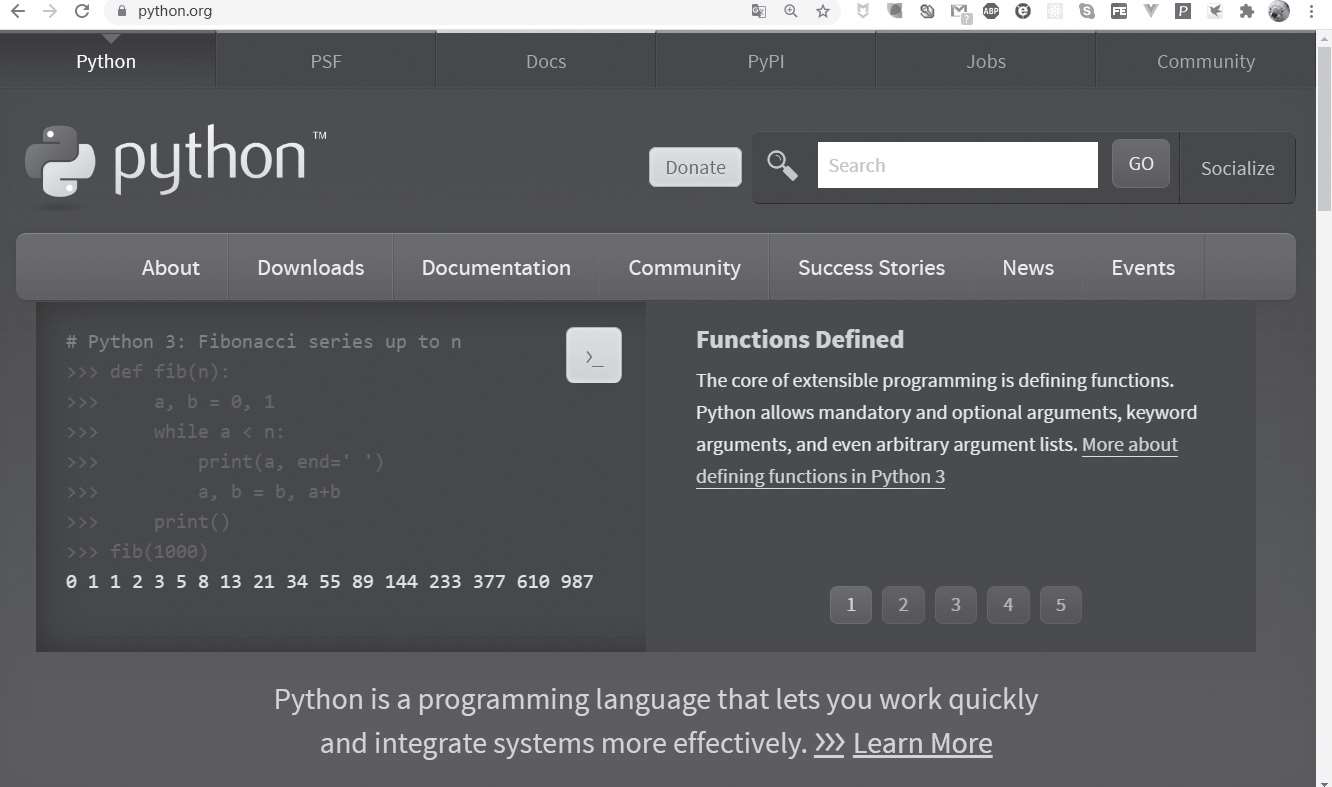The width and height of the screenshot is (1332, 787).
Task: Click into the Search text field
Action: pyautogui.click(x=957, y=165)
